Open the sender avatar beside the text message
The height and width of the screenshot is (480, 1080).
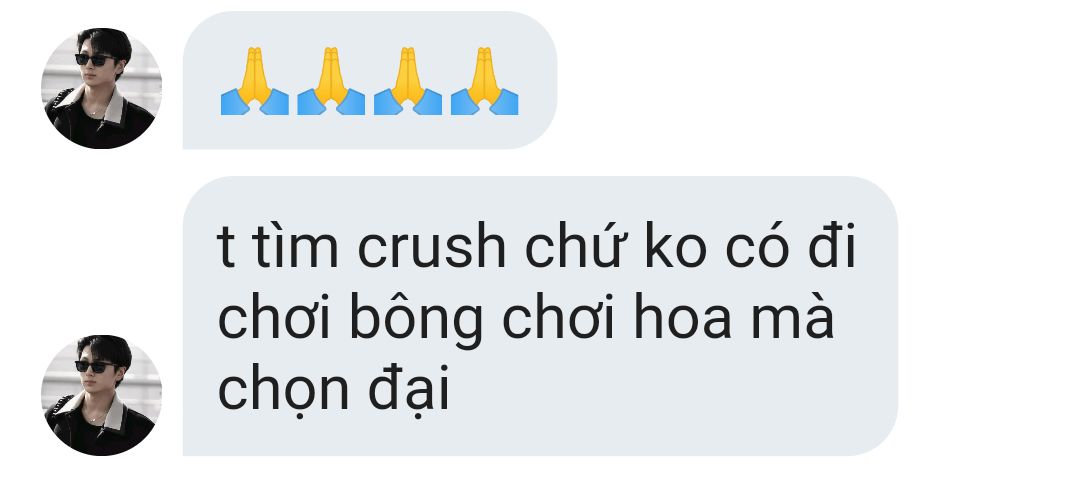(x=101, y=395)
